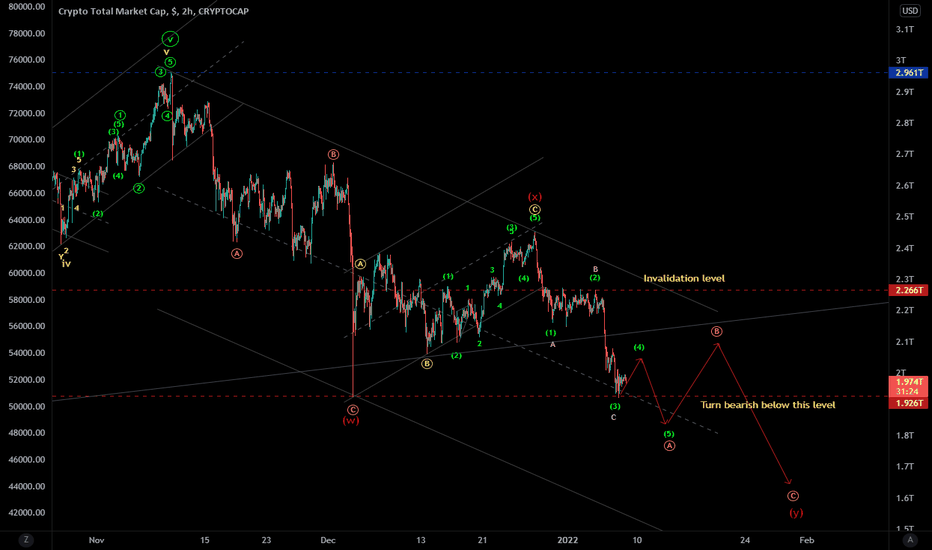Click the red 2.266T price label
932x550 pixels.
click(x=909, y=290)
